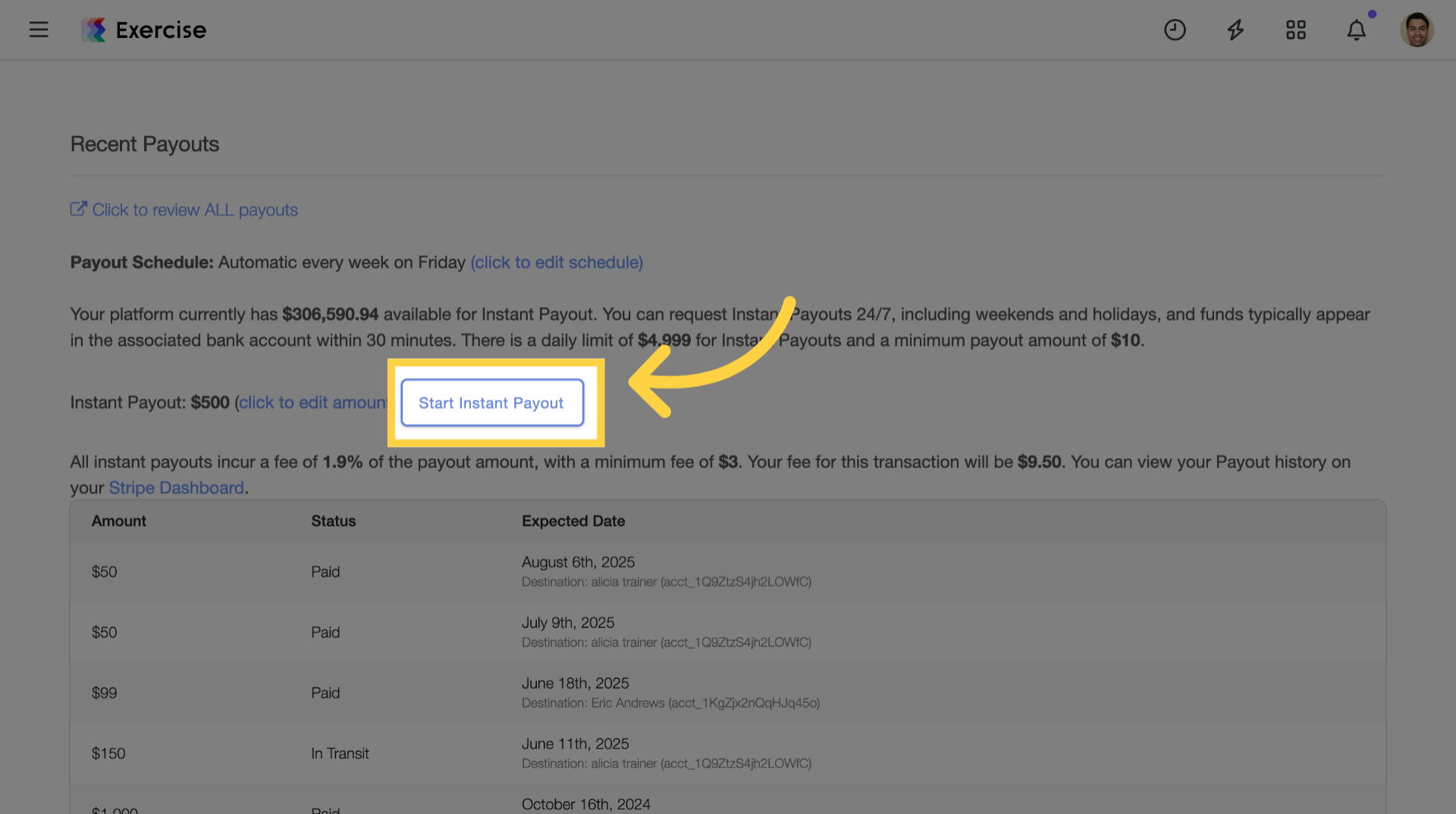The width and height of the screenshot is (1456, 814).
Task: Click the $9.50 fee amount
Action: click(1039, 462)
